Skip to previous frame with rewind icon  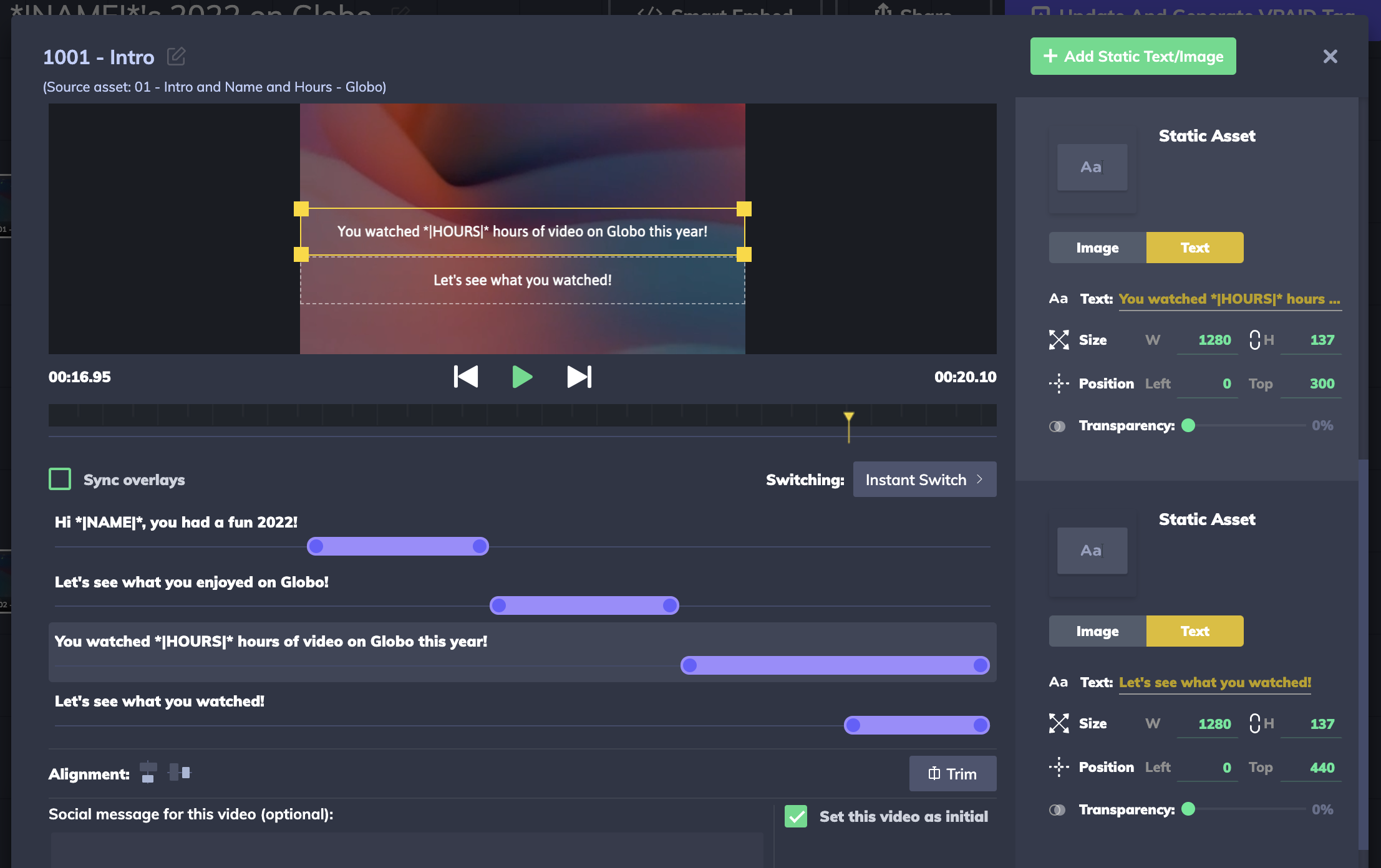click(466, 377)
